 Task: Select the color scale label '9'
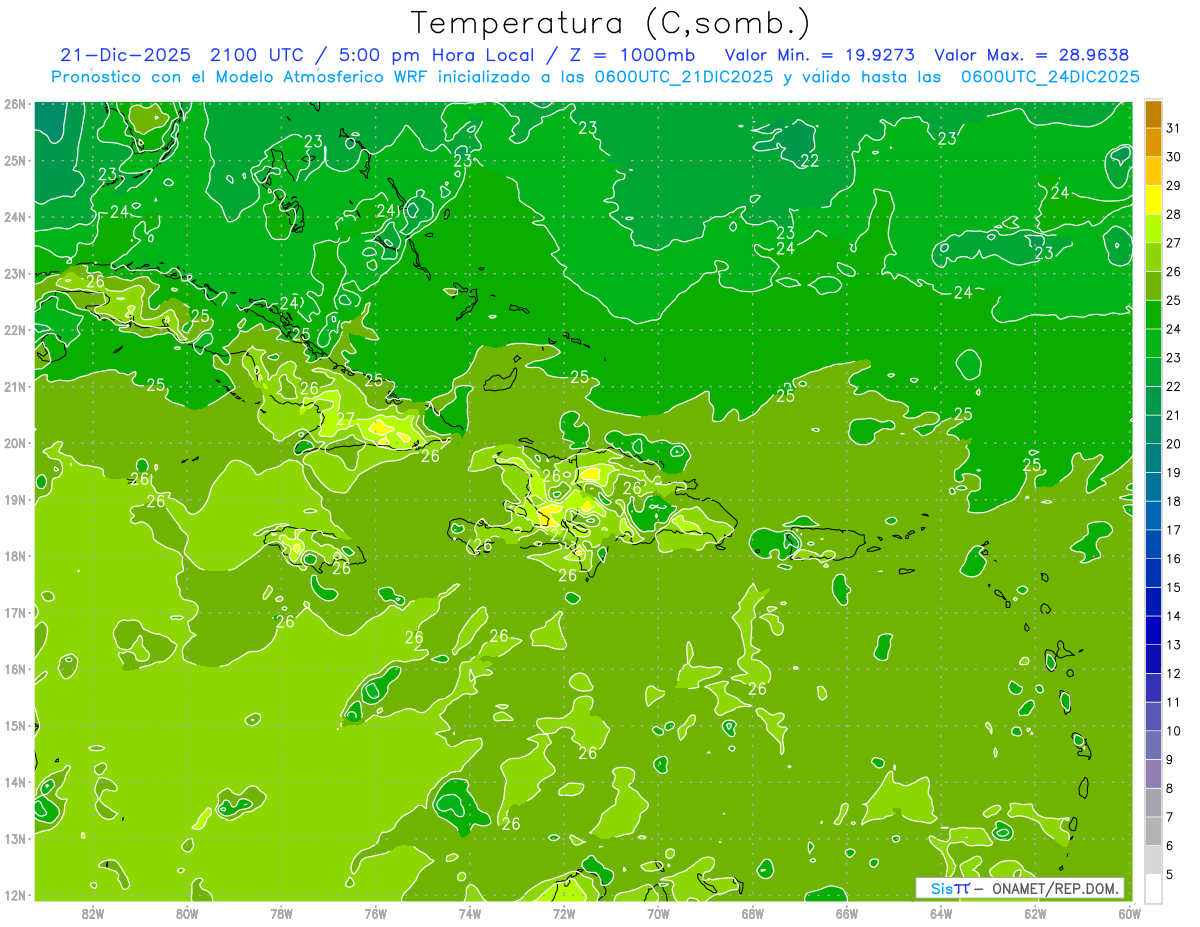pyautogui.click(x=1170, y=760)
